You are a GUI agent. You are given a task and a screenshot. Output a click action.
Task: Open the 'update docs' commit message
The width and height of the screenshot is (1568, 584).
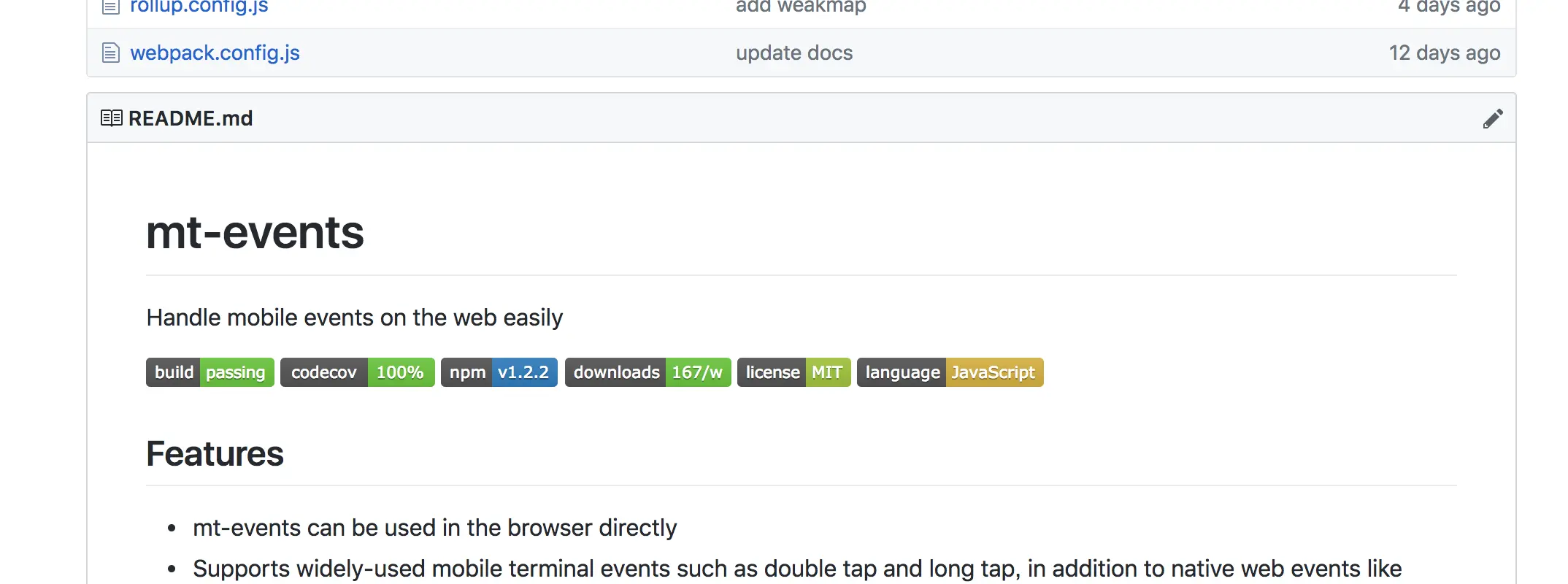tap(793, 52)
